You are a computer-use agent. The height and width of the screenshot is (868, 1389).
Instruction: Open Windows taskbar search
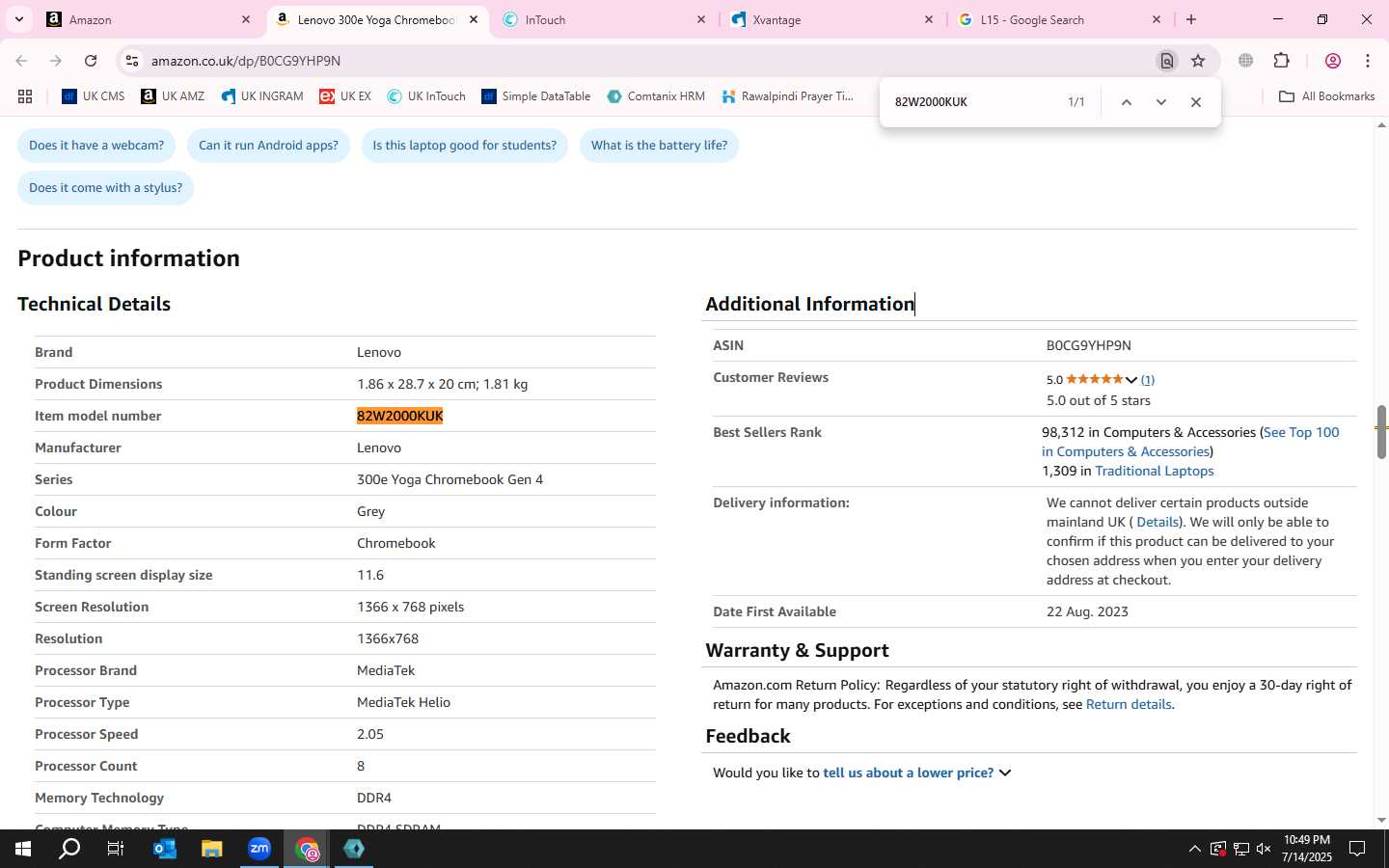(69, 849)
